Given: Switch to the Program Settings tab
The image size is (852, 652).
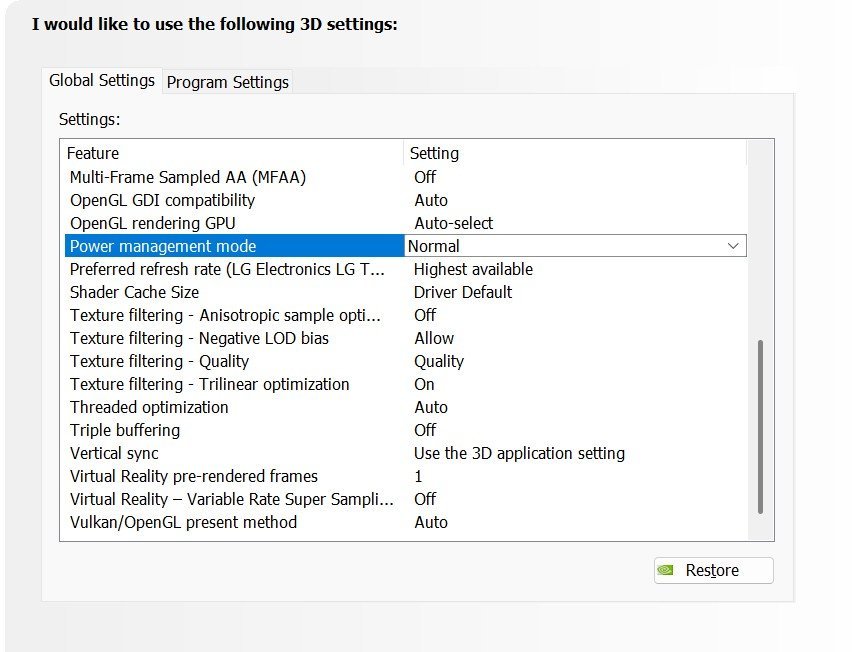Looking at the screenshot, I should coord(228,82).
